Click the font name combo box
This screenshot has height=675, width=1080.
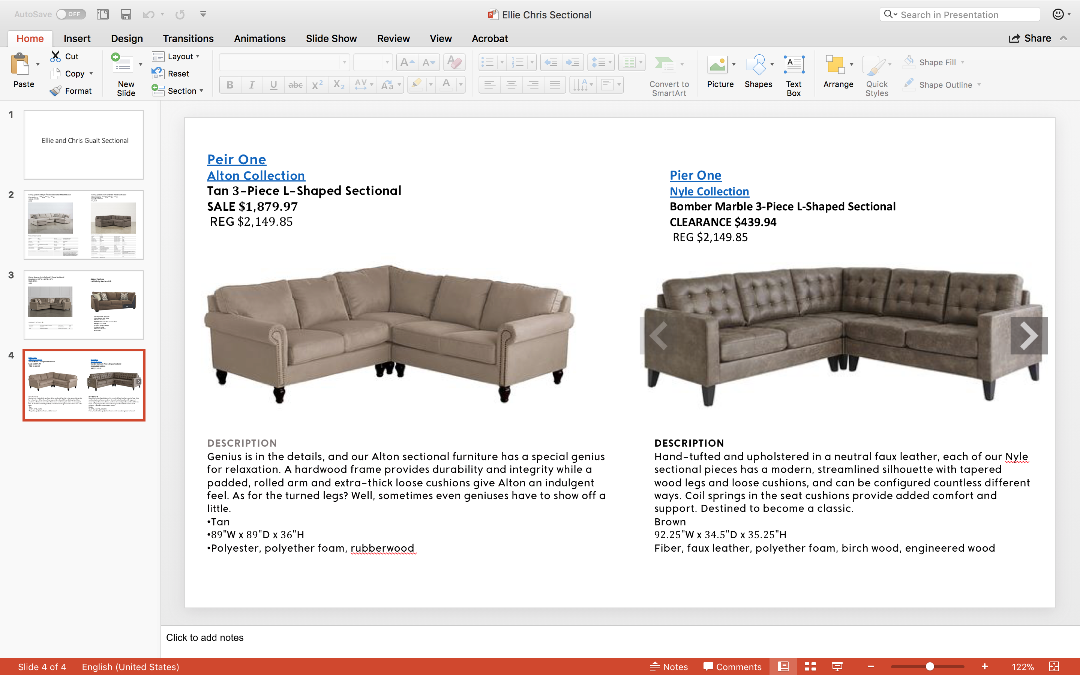click(x=284, y=62)
